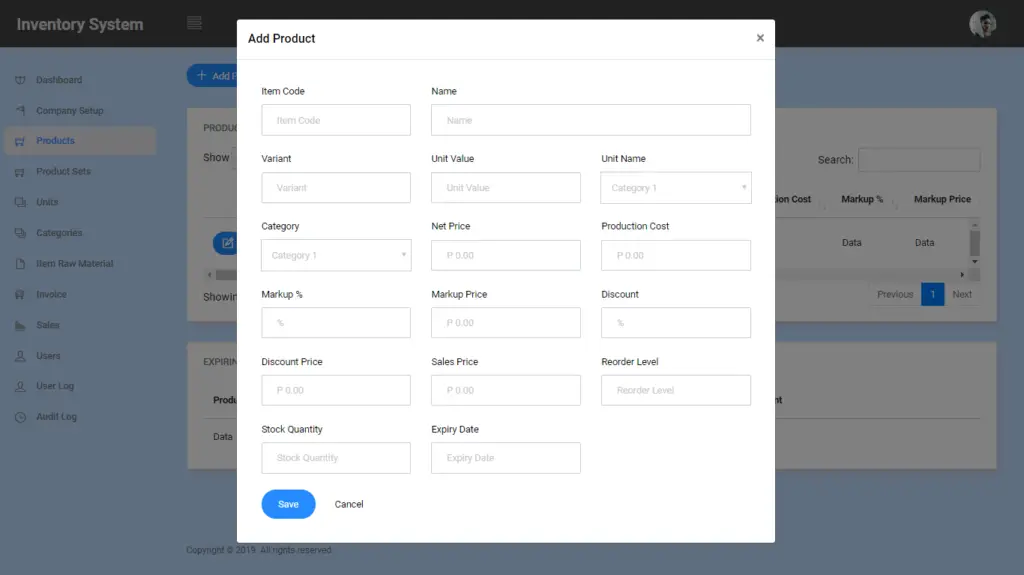Screen dimensions: 1024x575
Task: Open the Category dropdown in the form
Action: pyautogui.click(x=336, y=255)
